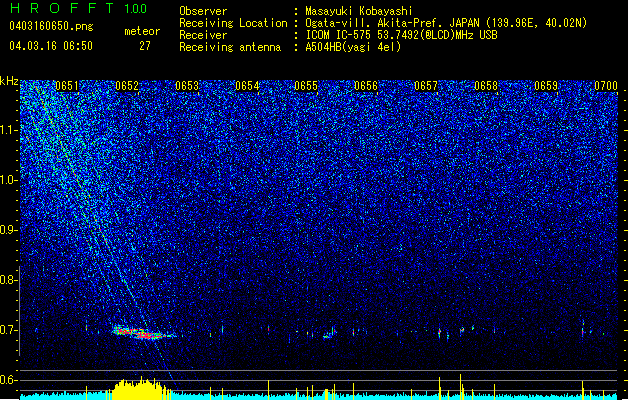Image resolution: width=629 pixels, height=400 pixels.
Task: Click the 0656 time marker
Action: point(366,86)
